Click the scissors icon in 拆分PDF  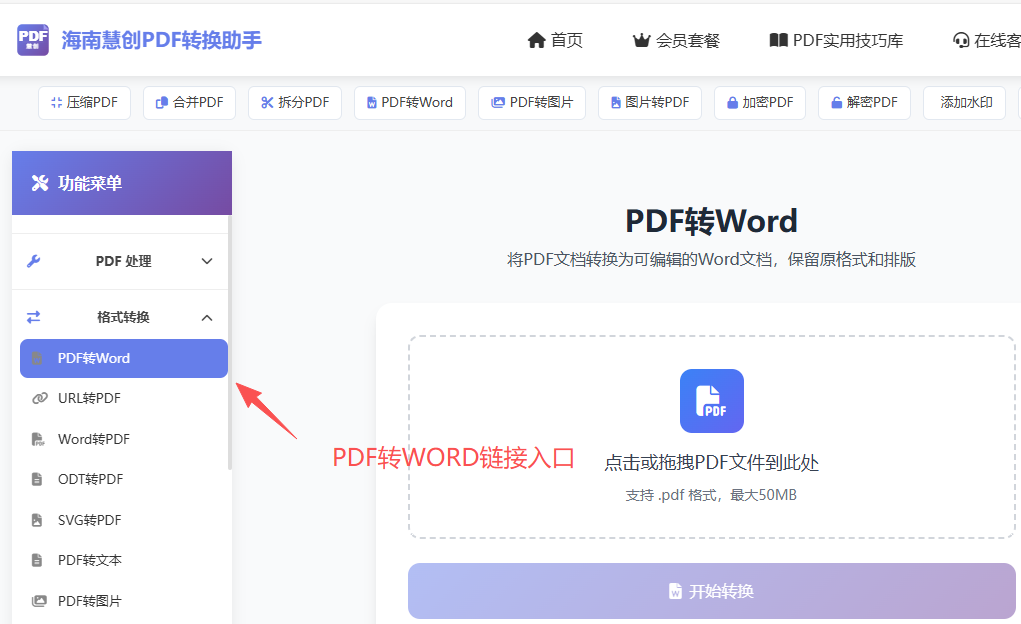click(x=267, y=102)
